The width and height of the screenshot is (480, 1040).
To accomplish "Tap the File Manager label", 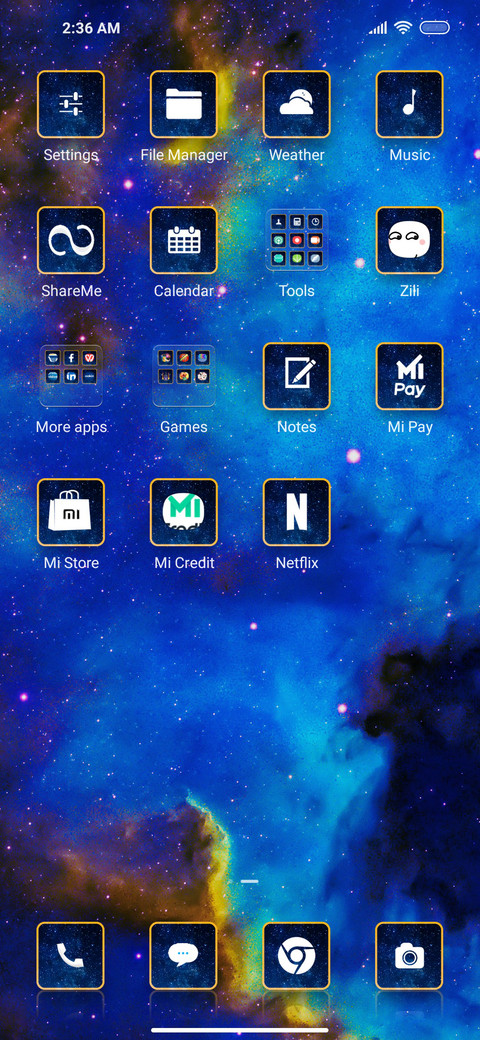I will coord(184,155).
